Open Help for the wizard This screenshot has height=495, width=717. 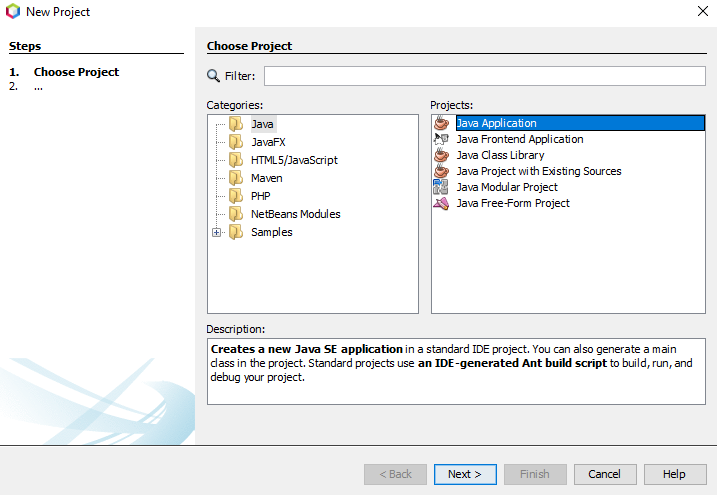675,474
